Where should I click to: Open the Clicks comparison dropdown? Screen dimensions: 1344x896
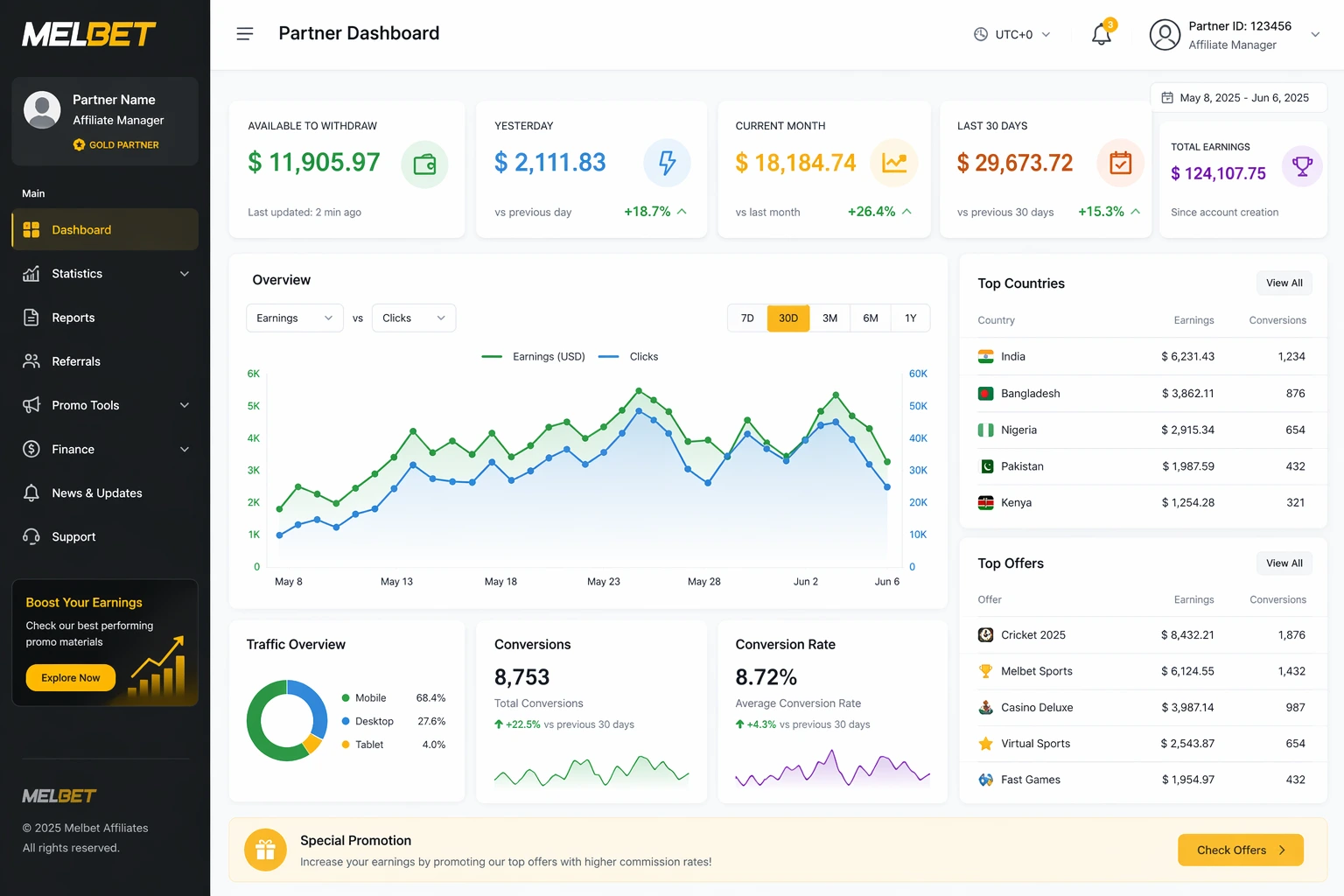[x=414, y=318]
